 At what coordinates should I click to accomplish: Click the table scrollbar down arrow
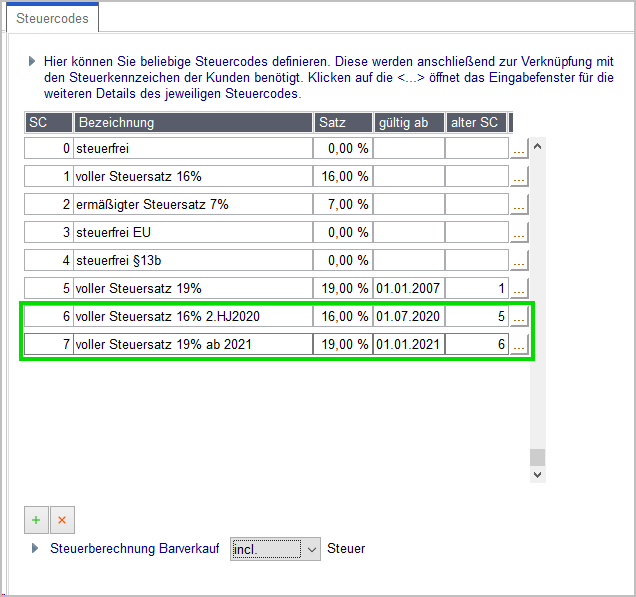point(537,475)
